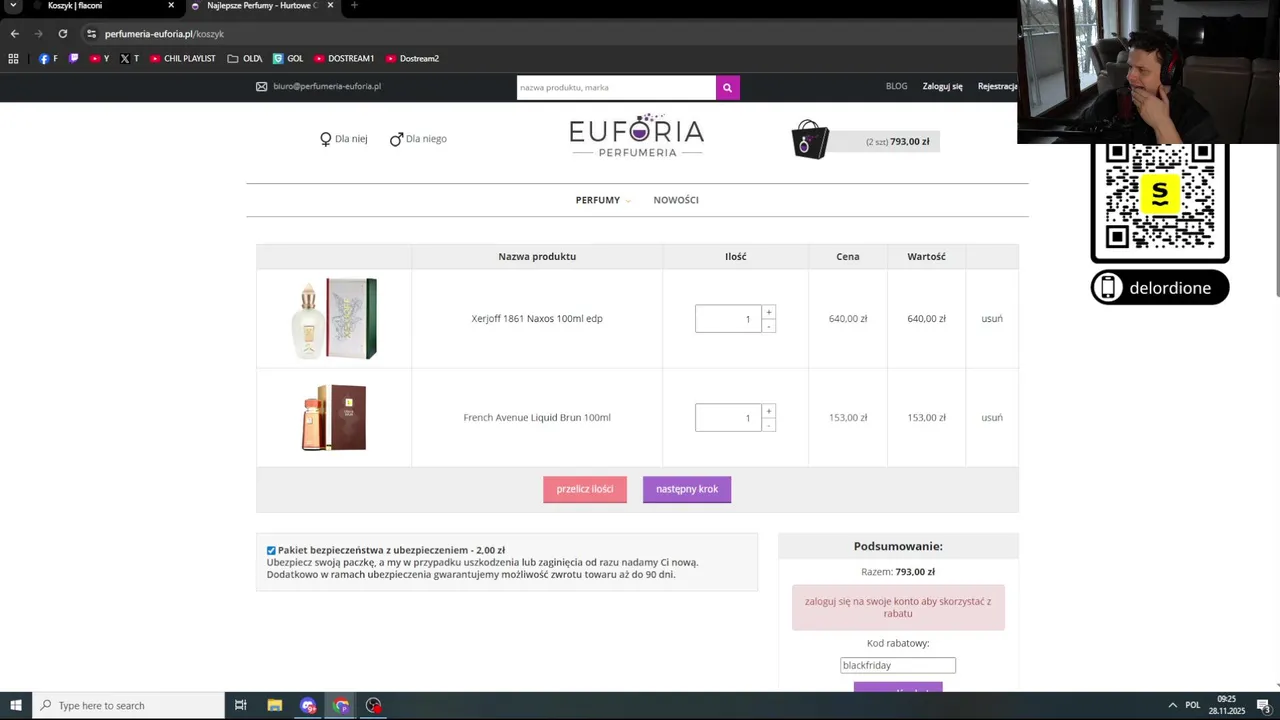This screenshot has width=1280, height=720.
Task: Open French Avenue Liquid Brun thumbnail
Action: click(x=334, y=417)
